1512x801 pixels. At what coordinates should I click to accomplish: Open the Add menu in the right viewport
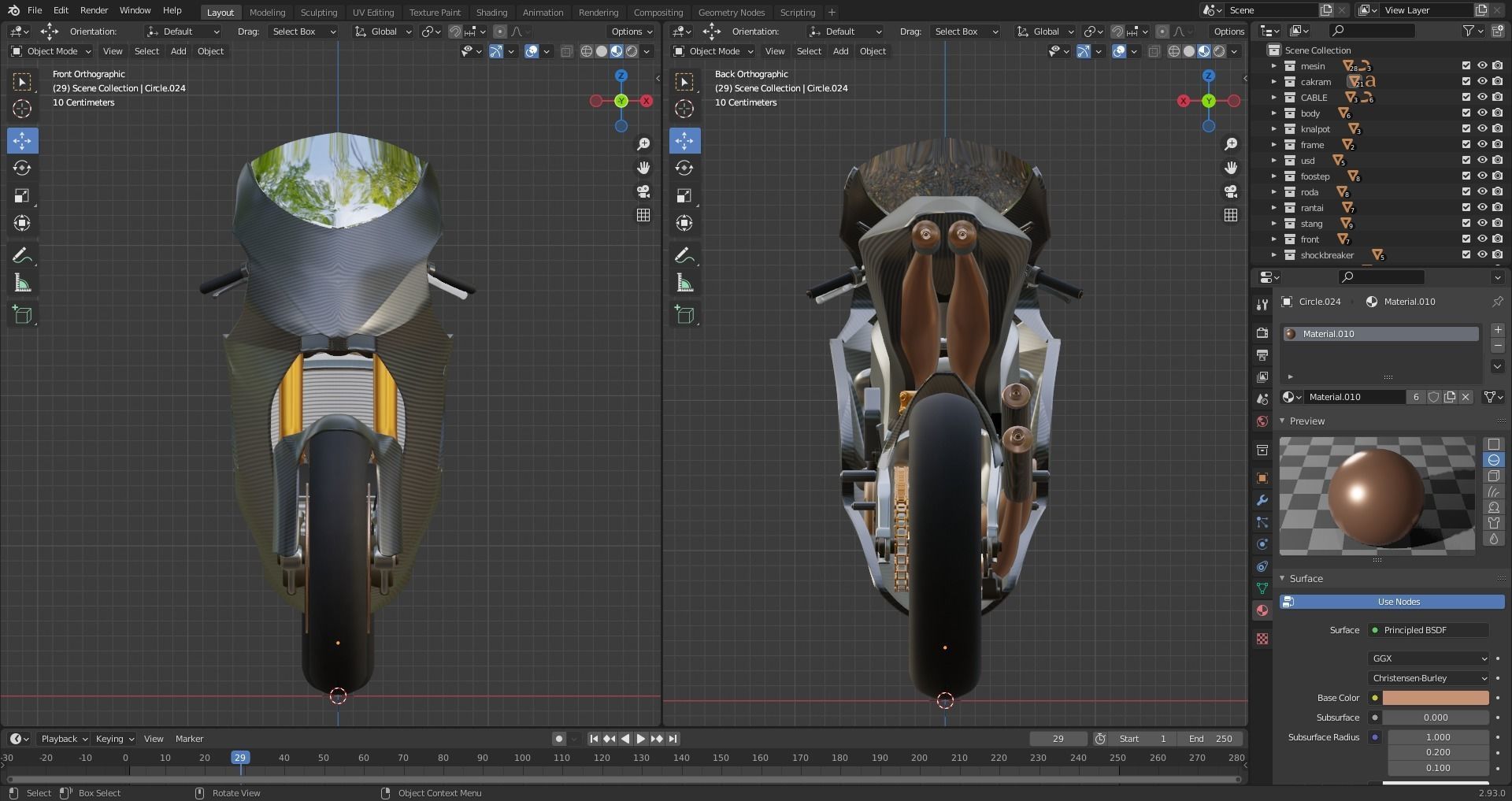click(840, 51)
